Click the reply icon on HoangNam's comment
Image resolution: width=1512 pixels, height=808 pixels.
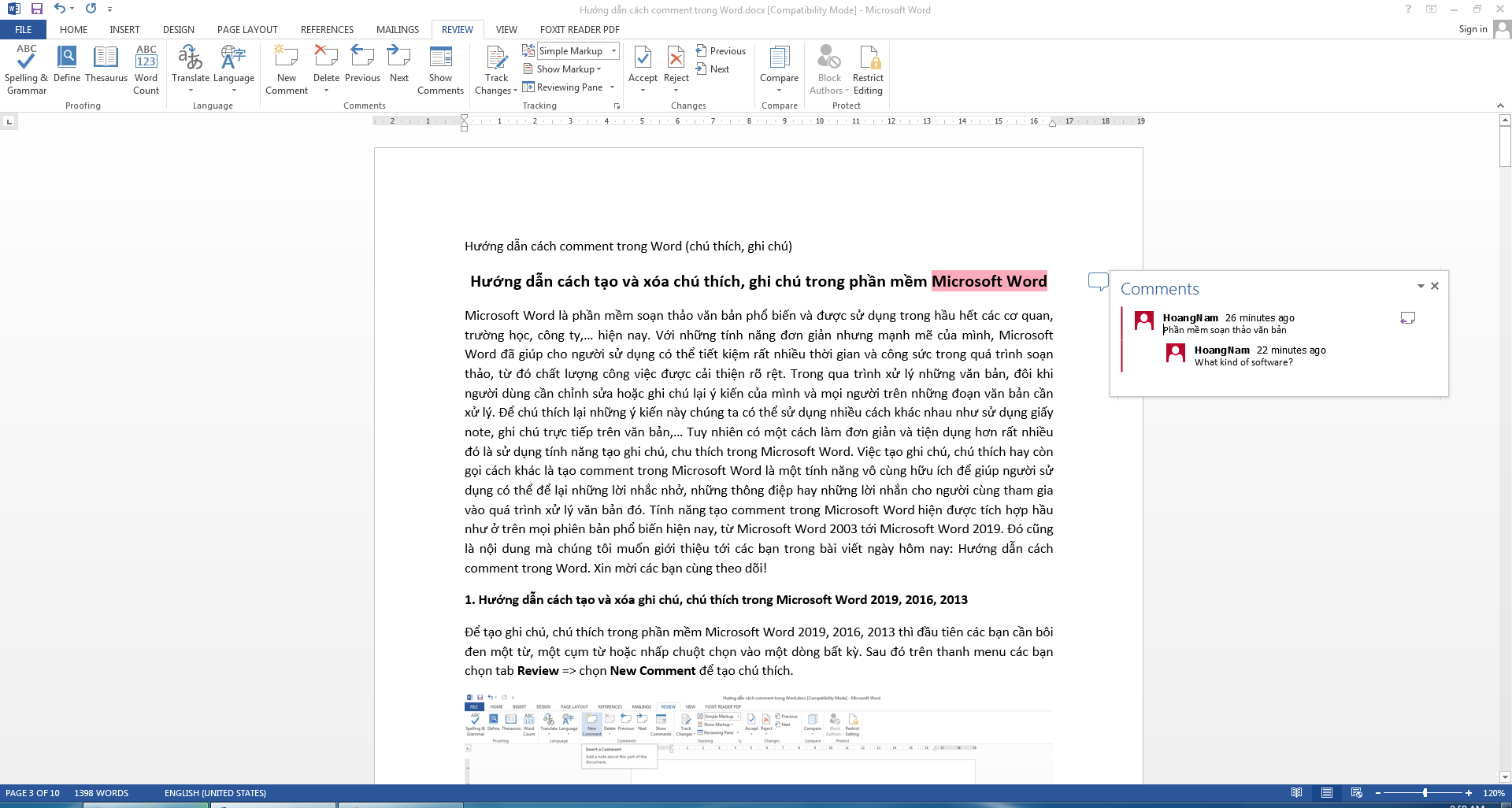[1408, 318]
